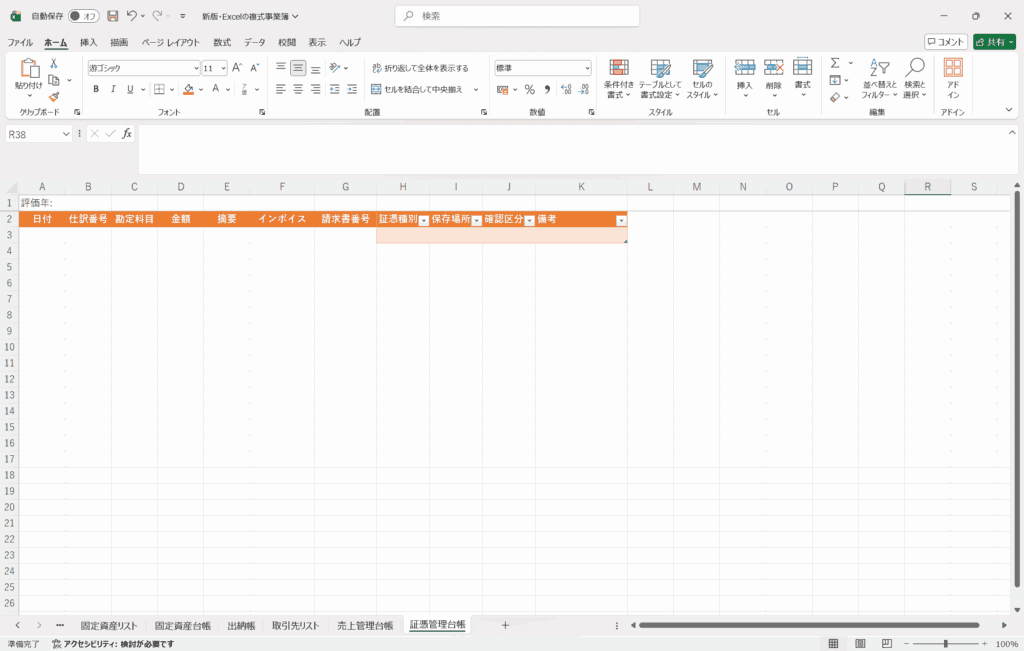Select the Format Painter brush icon
The height and width of the screenshot is (651, 1024).
tap(54, 97)
